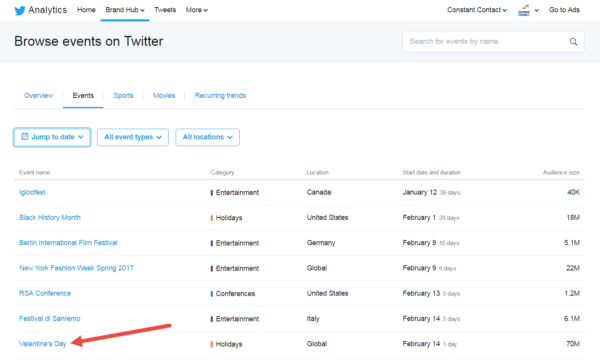Switch to the Movies tab
Viewport: 600px width, 362px height.
(164, 95)
